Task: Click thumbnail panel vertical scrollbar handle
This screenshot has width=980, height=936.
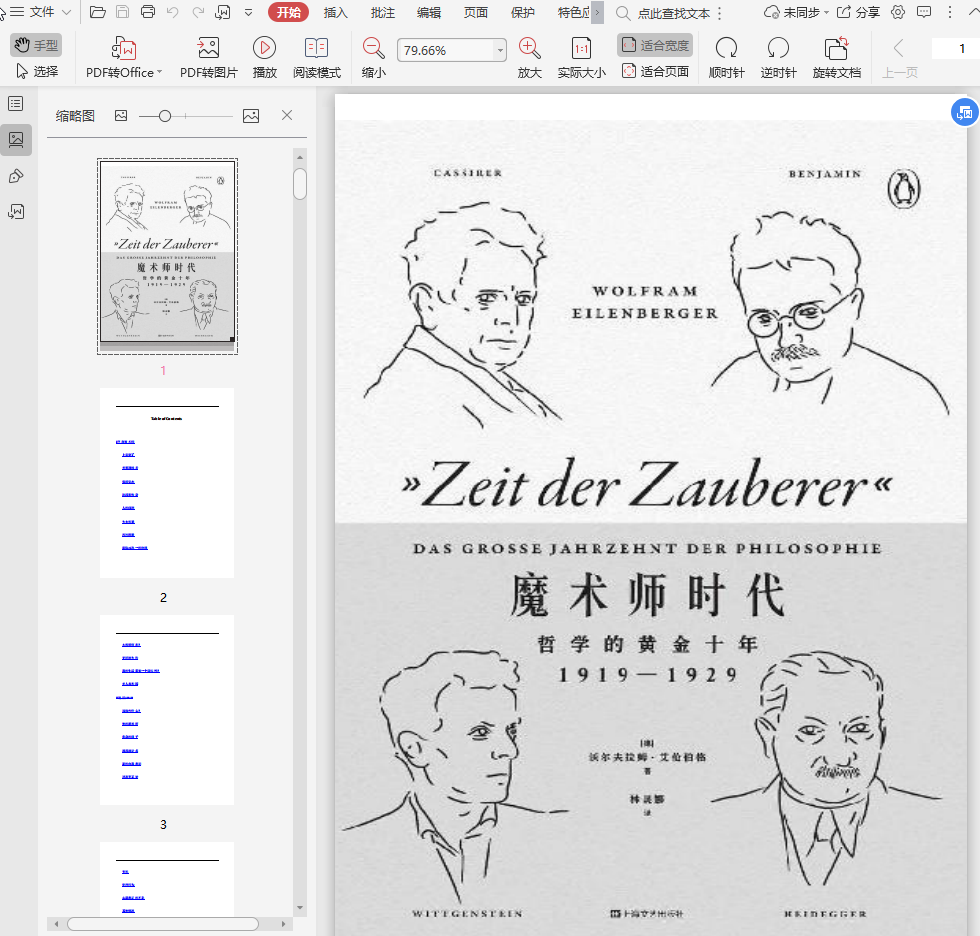Action: click(300, 184)
